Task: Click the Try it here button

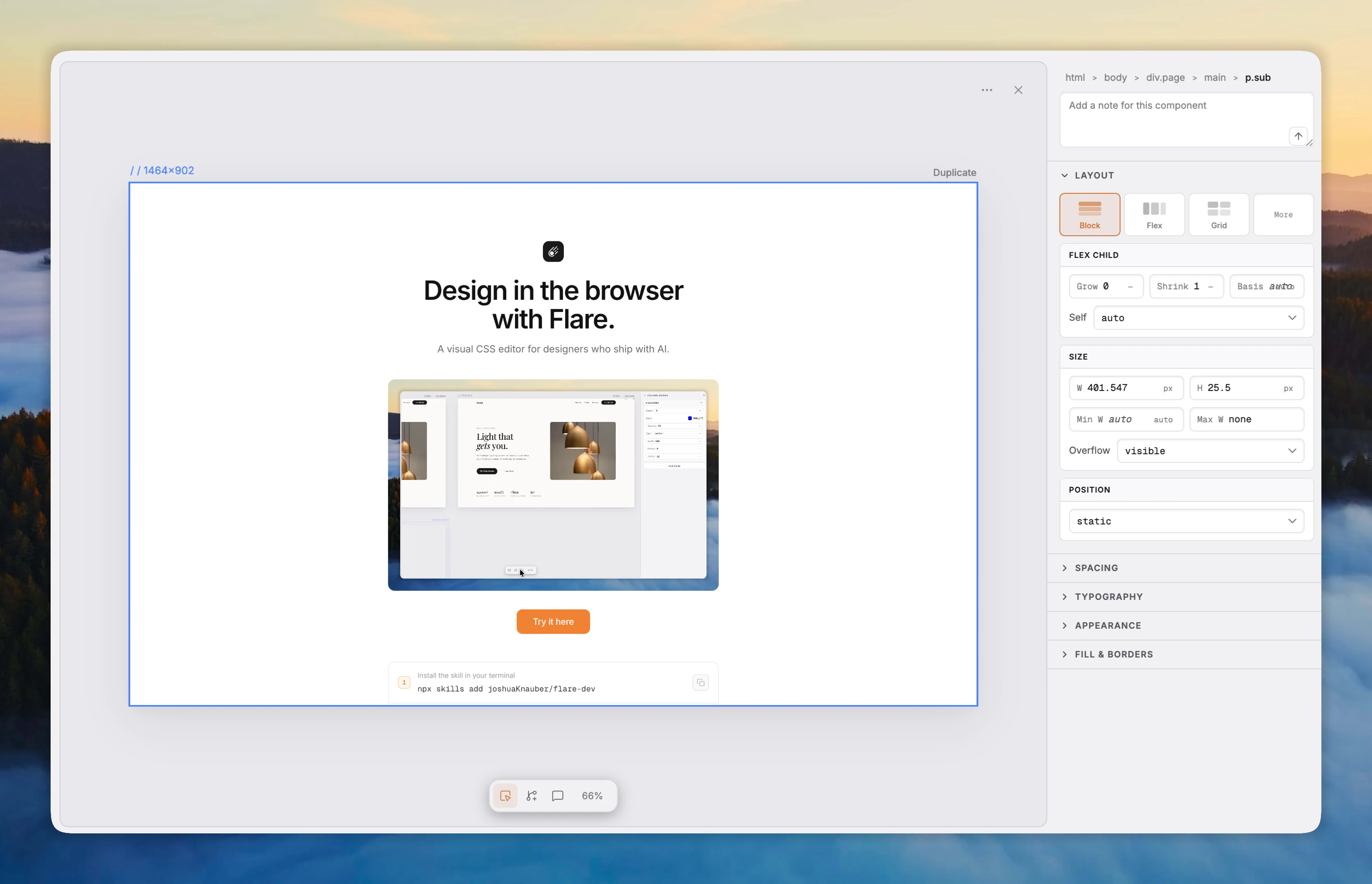Action: tap(552, 621)
